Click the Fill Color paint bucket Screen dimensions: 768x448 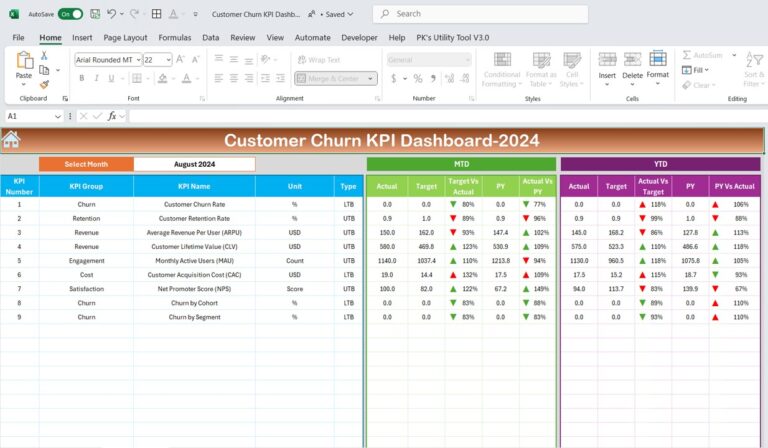click(x=163, y=78)
